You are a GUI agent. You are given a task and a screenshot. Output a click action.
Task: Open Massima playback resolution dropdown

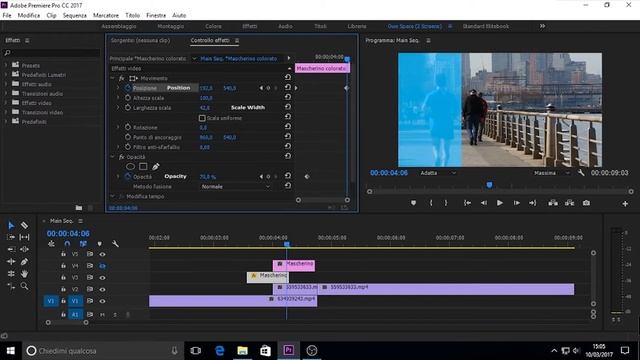click(x=551, y=173)
